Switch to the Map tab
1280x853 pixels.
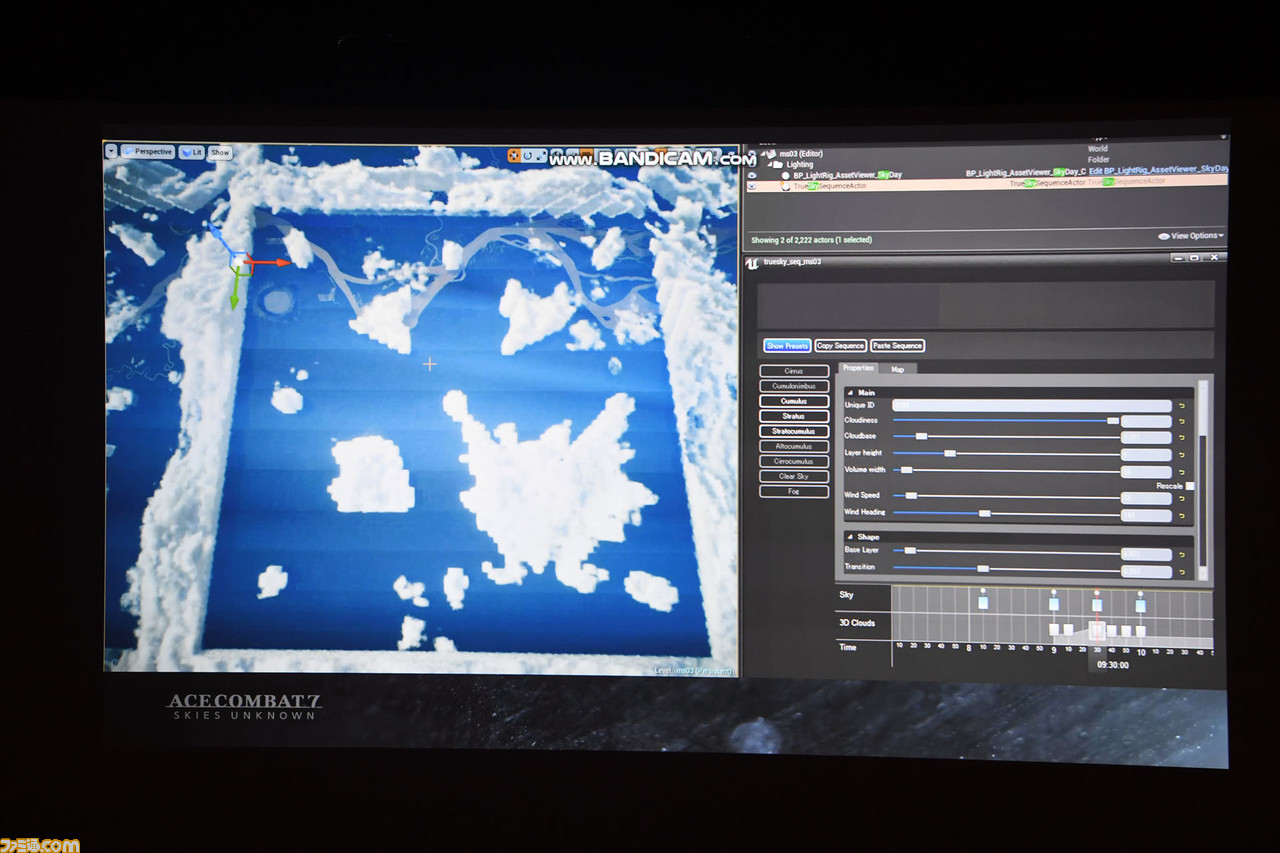[x=898, y=369]
